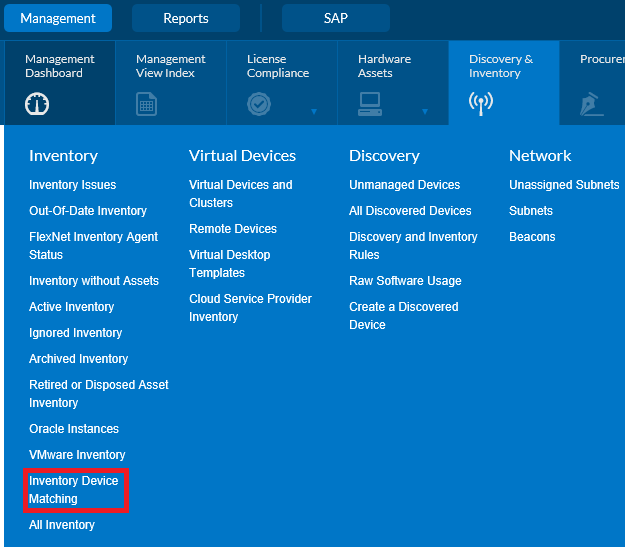This screenshot has width=625, height=547.
Task: Open Inventory Issues
Action: click(x=73, y=185)
